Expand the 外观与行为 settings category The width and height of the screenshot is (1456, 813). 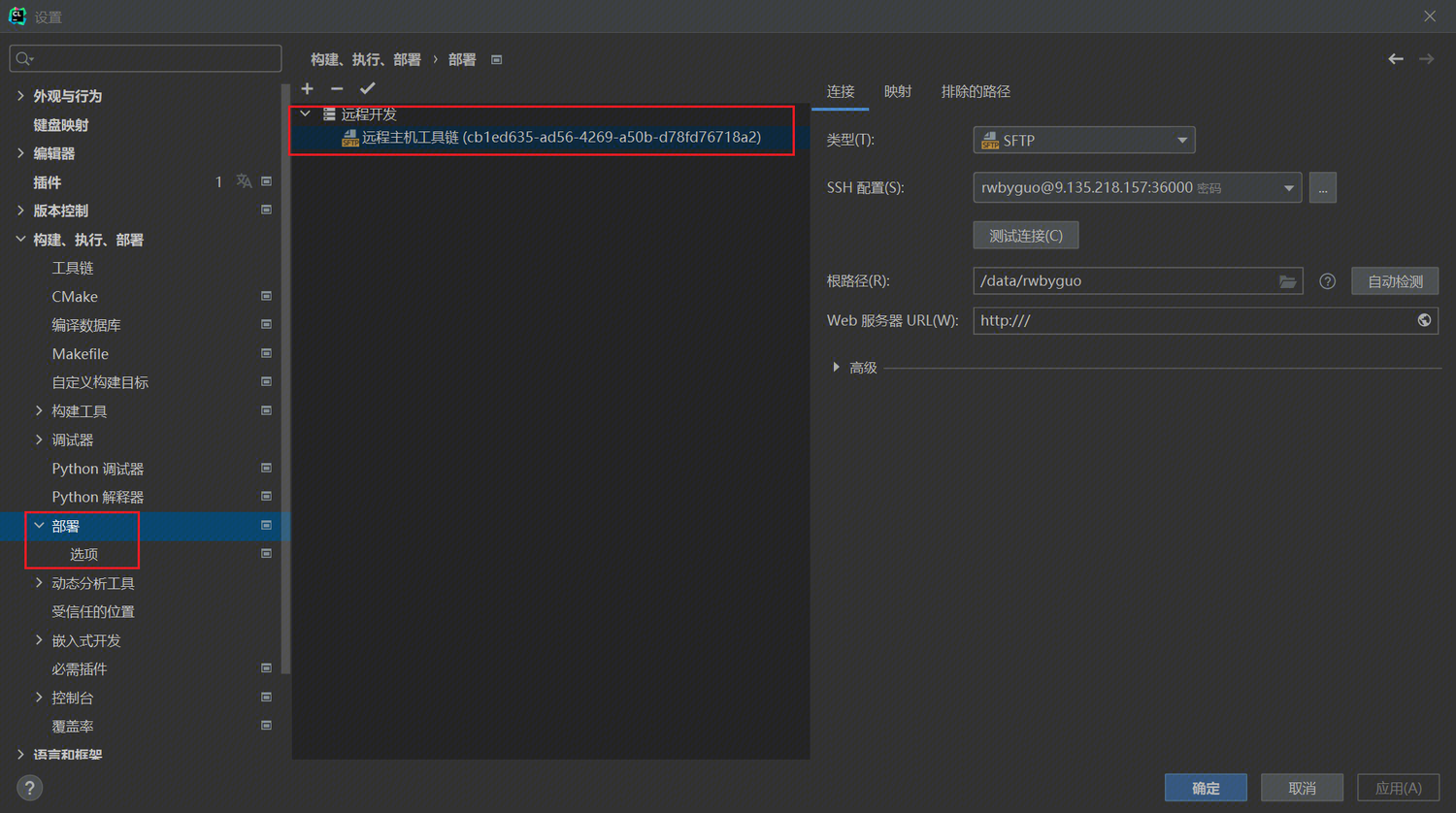click(20, 96)
